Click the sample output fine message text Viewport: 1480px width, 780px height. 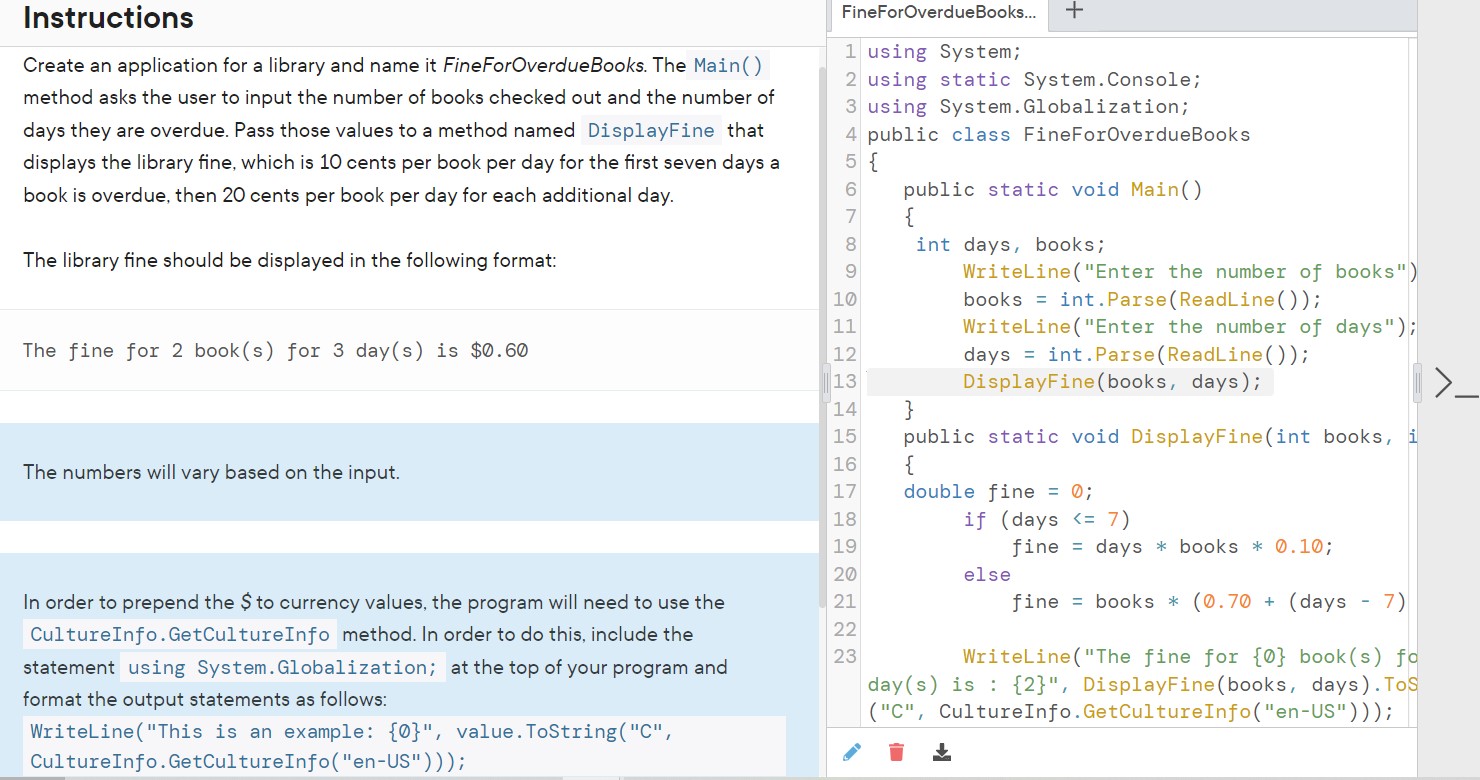276,350
